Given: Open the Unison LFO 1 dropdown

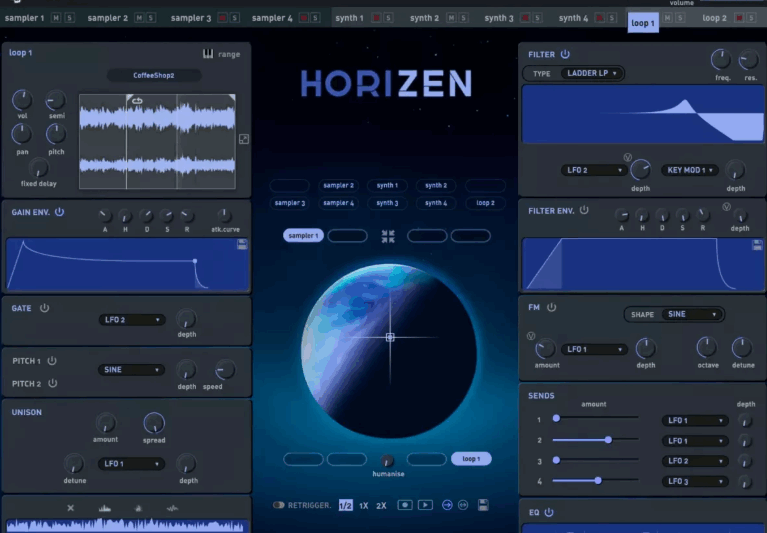Looking at the screenshot, I should 131,464.
